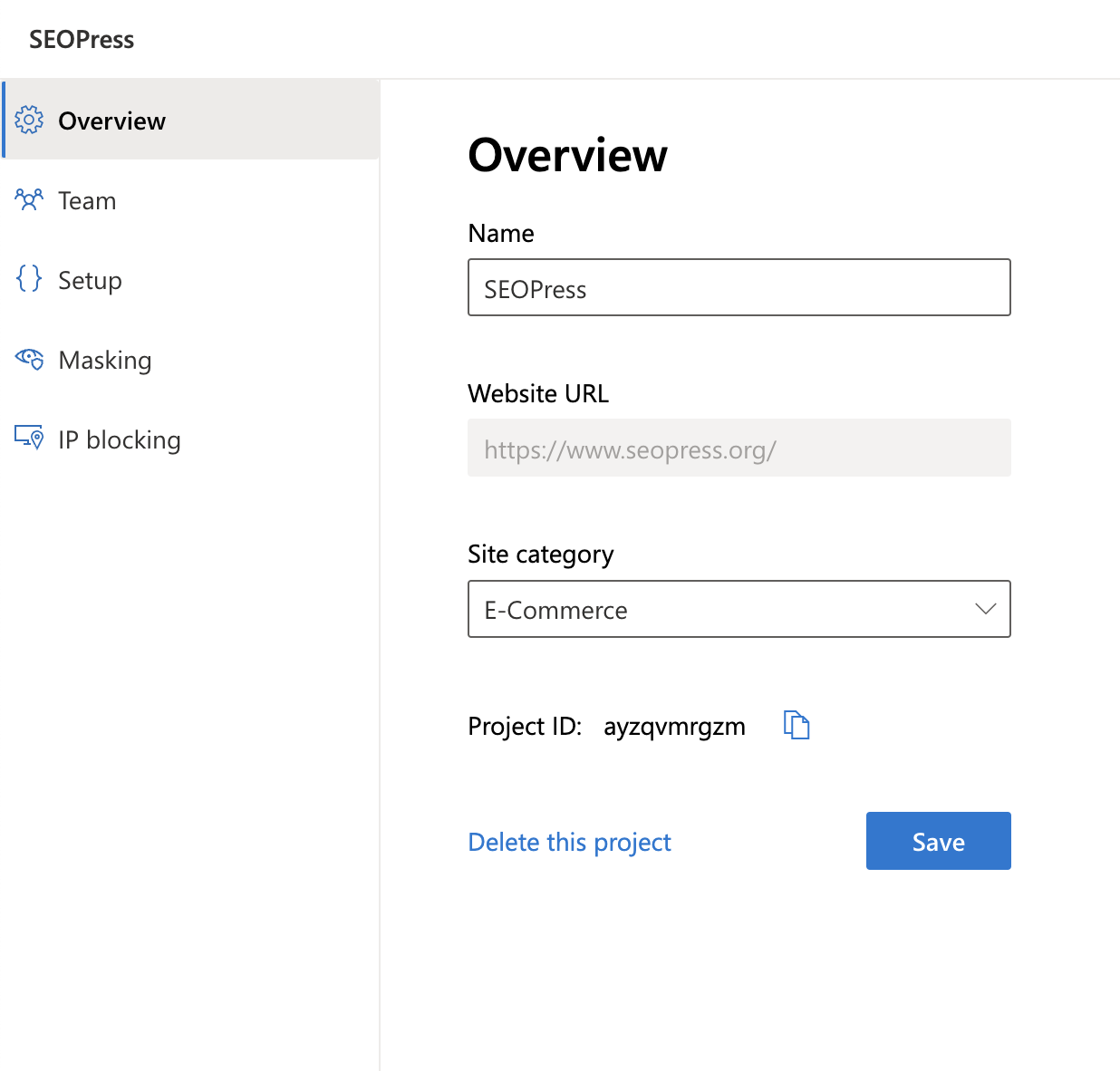Click the Project ID: label
The image size is (1120, 1071).
[525, 727]
